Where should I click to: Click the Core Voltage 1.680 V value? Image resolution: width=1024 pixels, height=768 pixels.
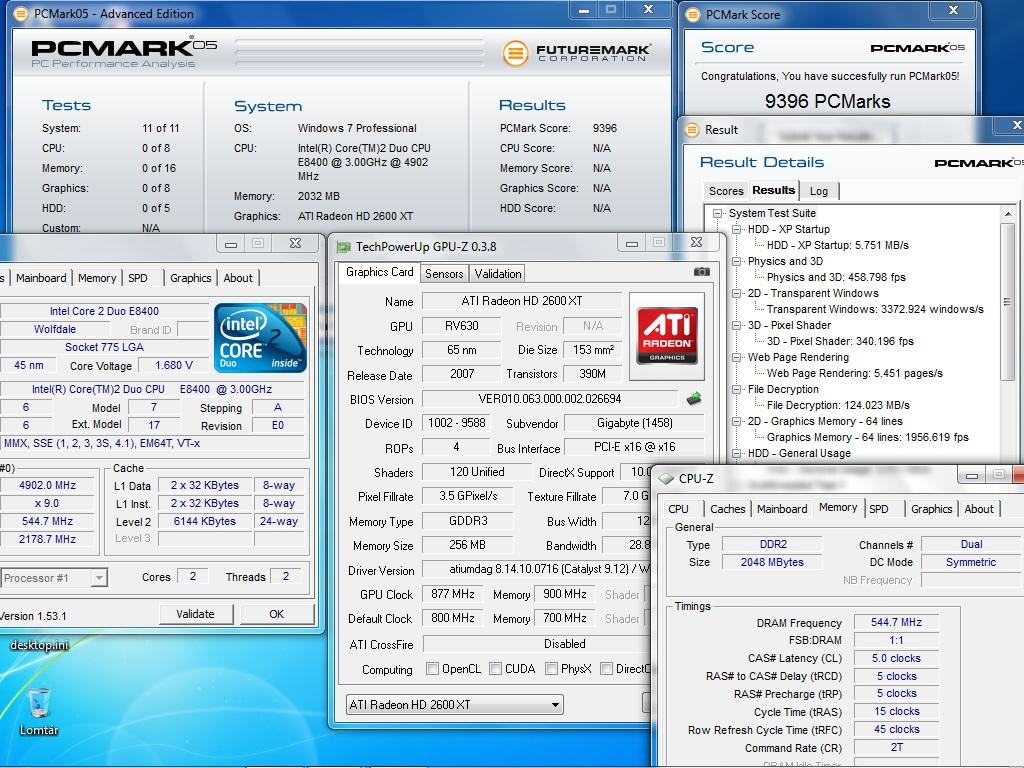point(174,365)
